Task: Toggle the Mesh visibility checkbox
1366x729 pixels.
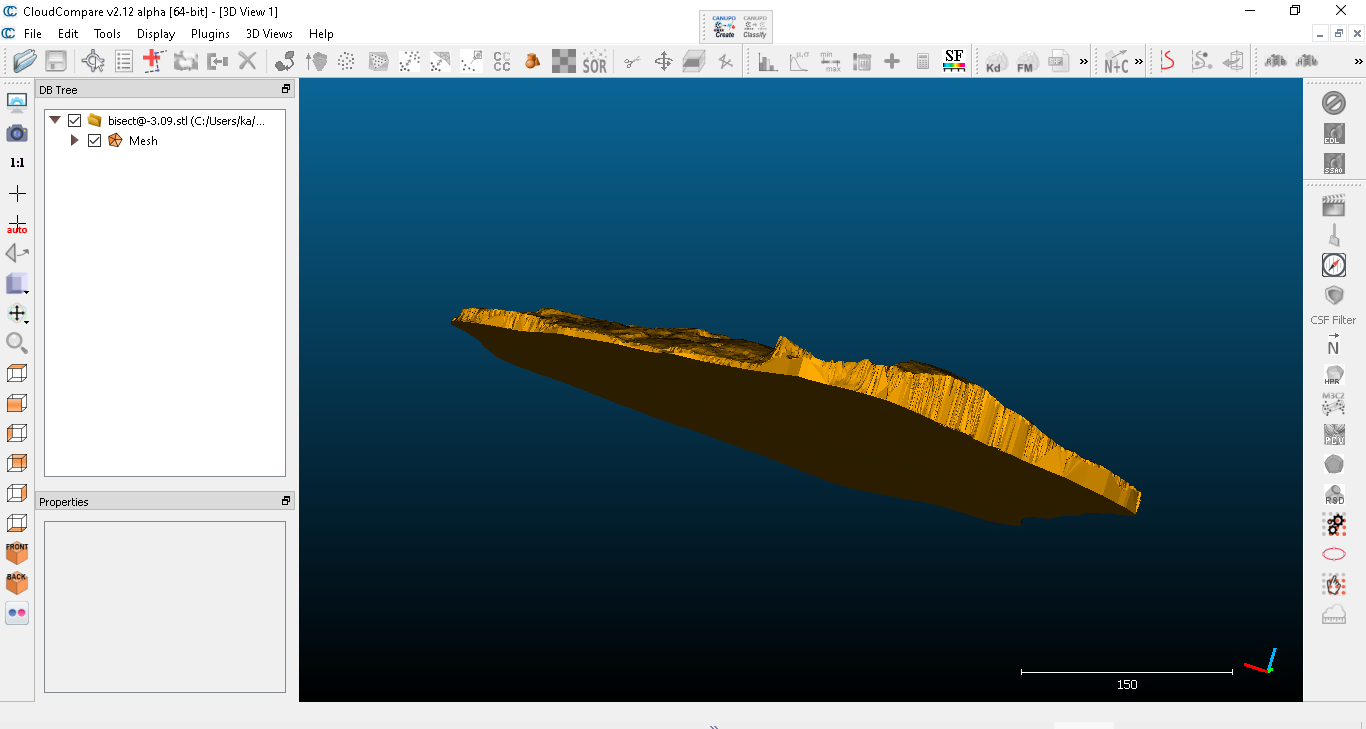Action: click(x=95, y=141)
